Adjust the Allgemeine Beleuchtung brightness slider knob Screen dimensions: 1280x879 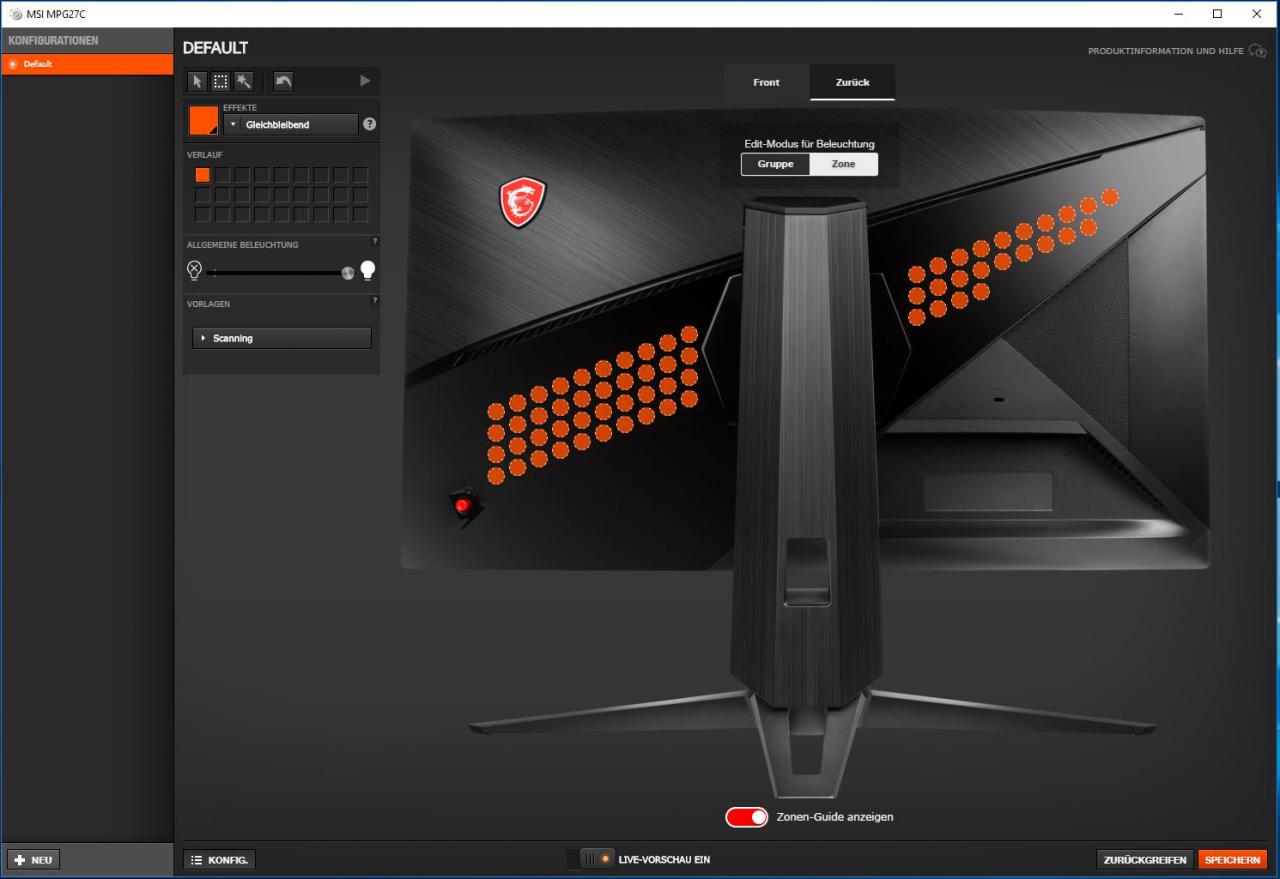click(347, 272)
